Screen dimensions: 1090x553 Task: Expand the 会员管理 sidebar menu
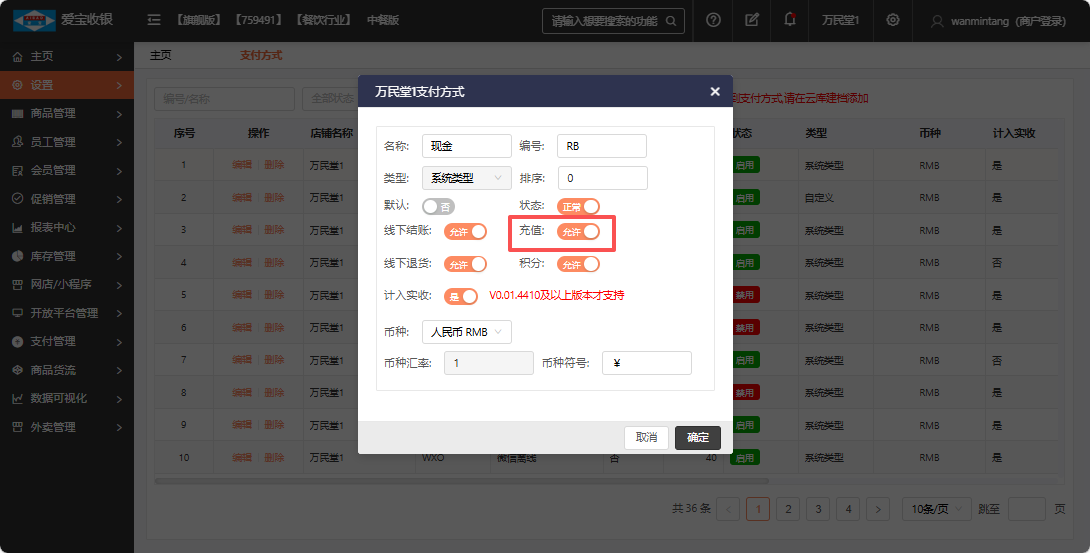[x=67, y=170]
